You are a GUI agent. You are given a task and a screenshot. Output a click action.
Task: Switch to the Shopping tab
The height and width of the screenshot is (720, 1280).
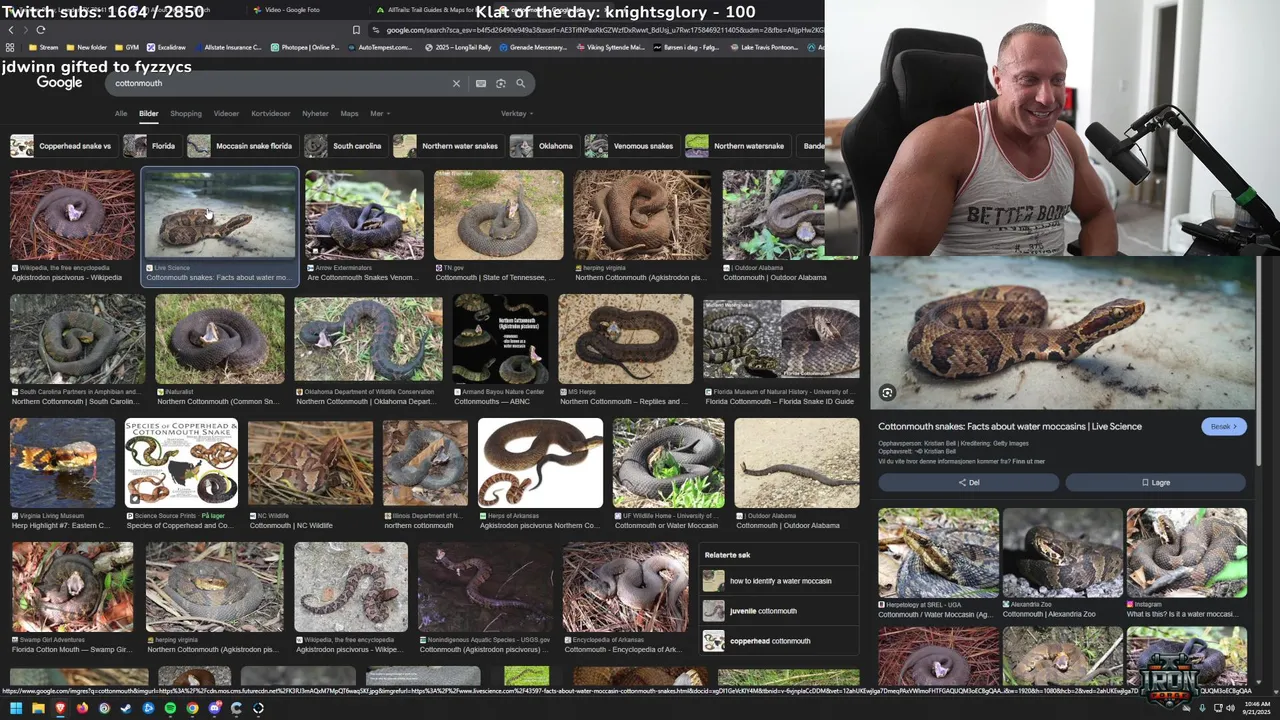[186, 113]
